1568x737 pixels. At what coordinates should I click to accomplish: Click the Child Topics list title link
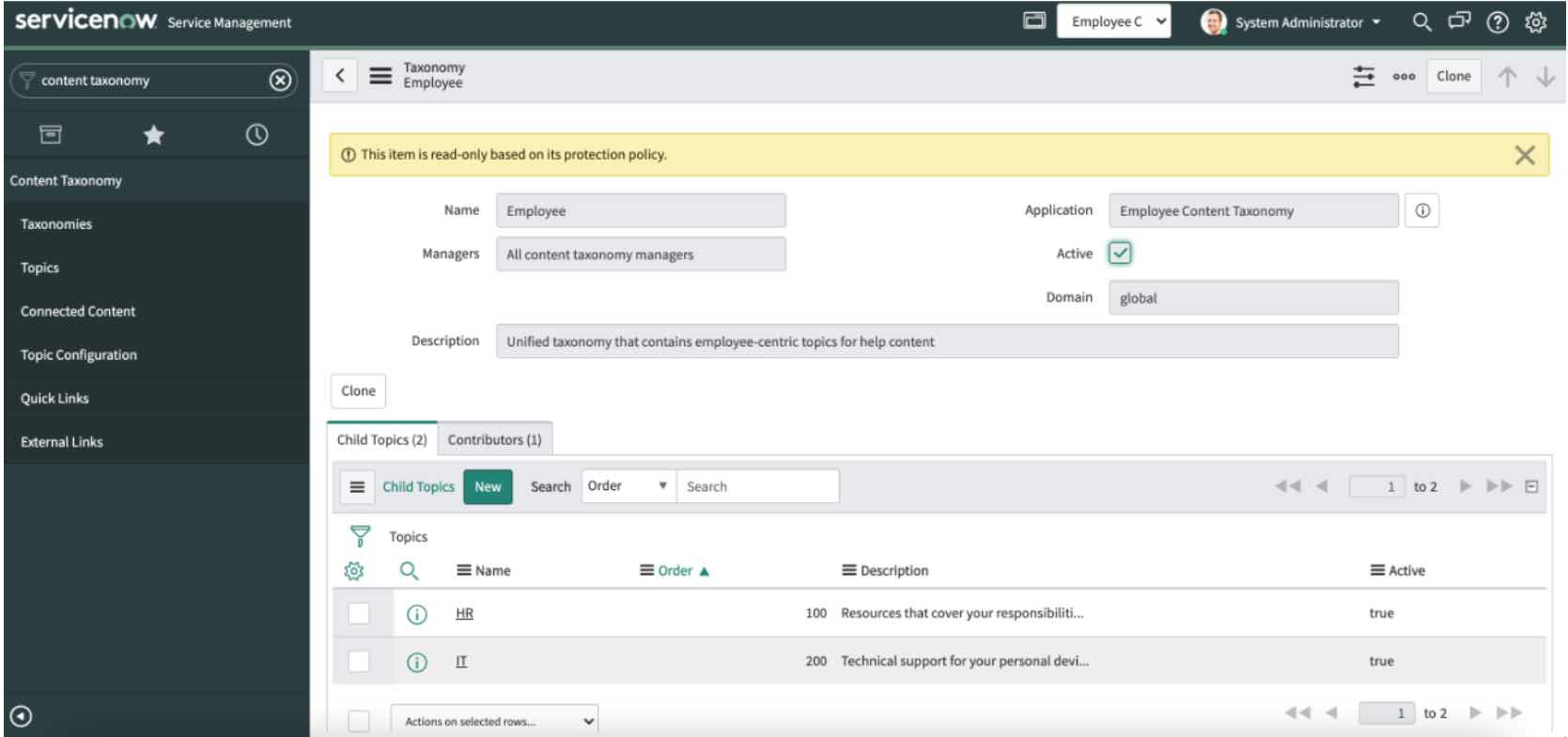point(418,486)
